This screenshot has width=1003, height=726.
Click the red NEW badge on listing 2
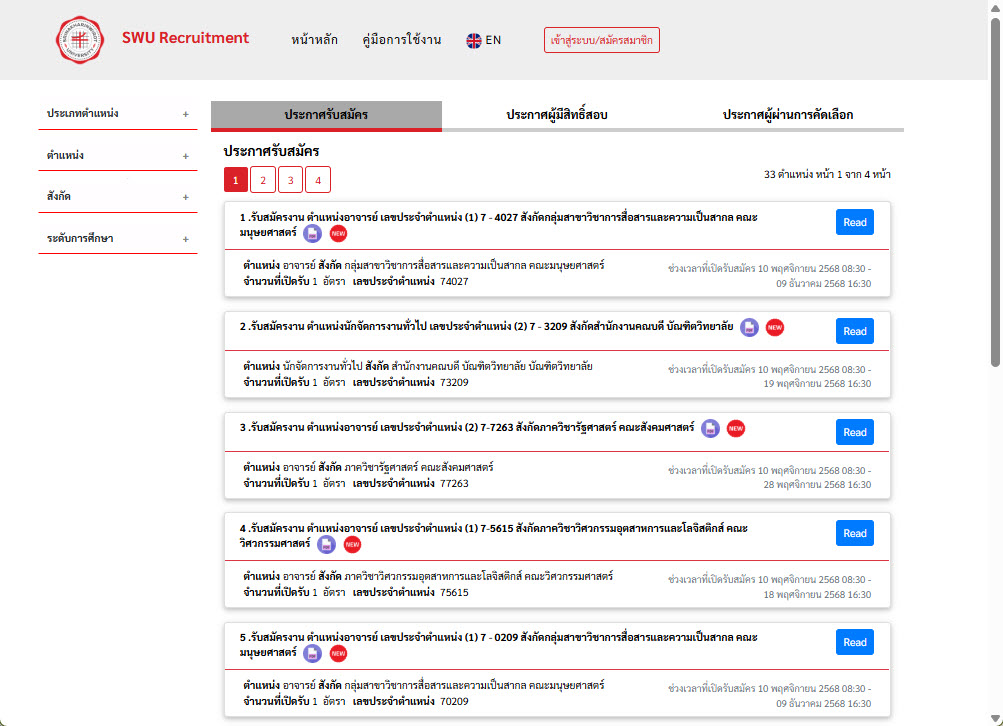point(775,327)
